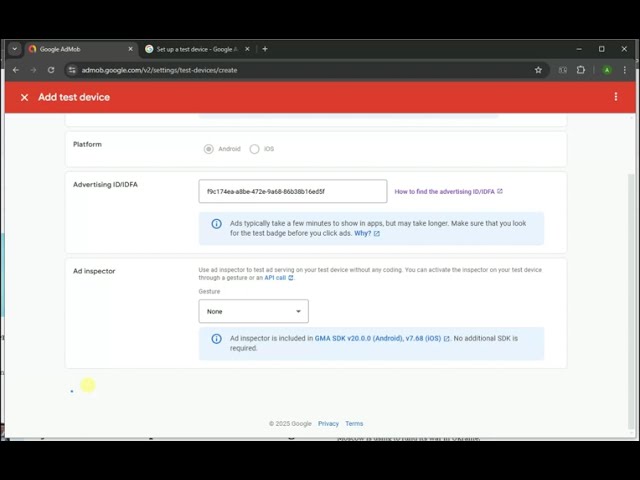Switch to the Google AdMob tab
The height and width of the screenshot is (480, 640).
81,49
